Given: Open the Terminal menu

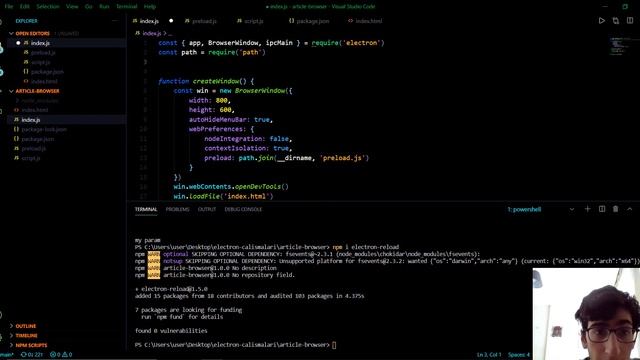Looking at the screenshot, I should (127, 7).
